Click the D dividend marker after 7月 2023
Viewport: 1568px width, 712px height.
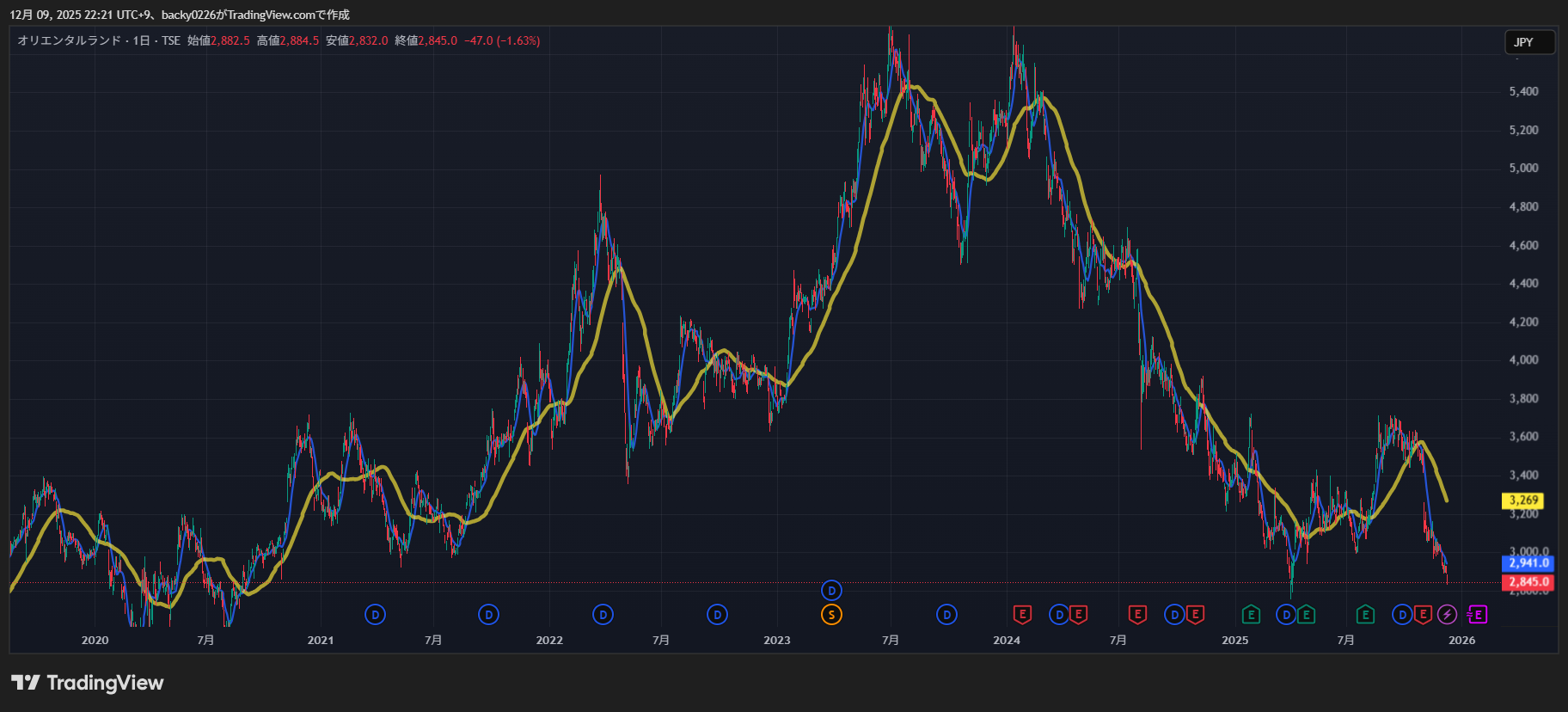(946, 615)
